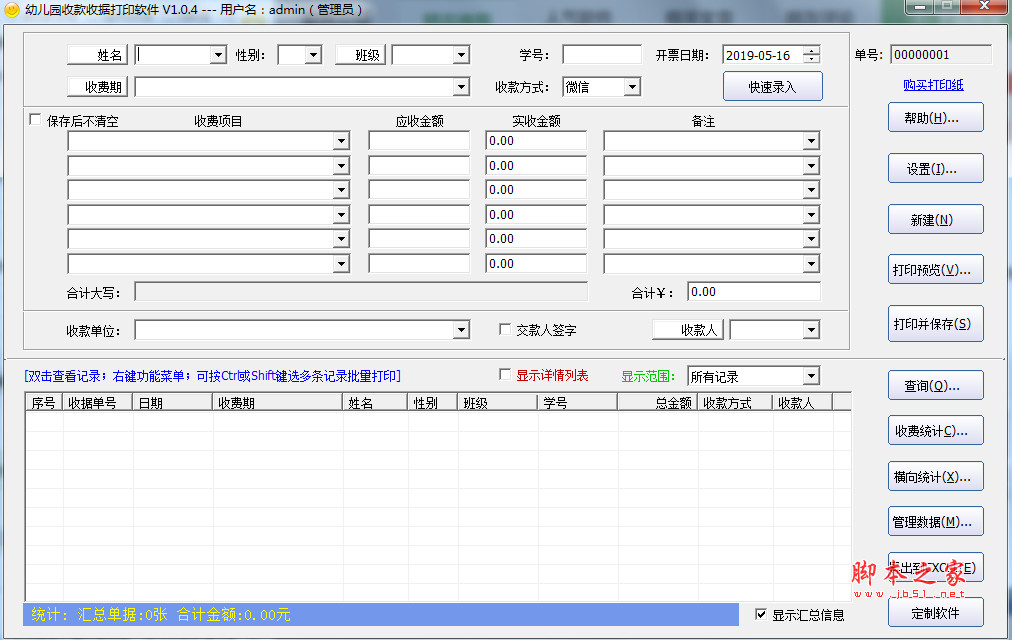Open the 收款单位 dropdown
This screenshot has width=1012, height=640.
[459, 329]
